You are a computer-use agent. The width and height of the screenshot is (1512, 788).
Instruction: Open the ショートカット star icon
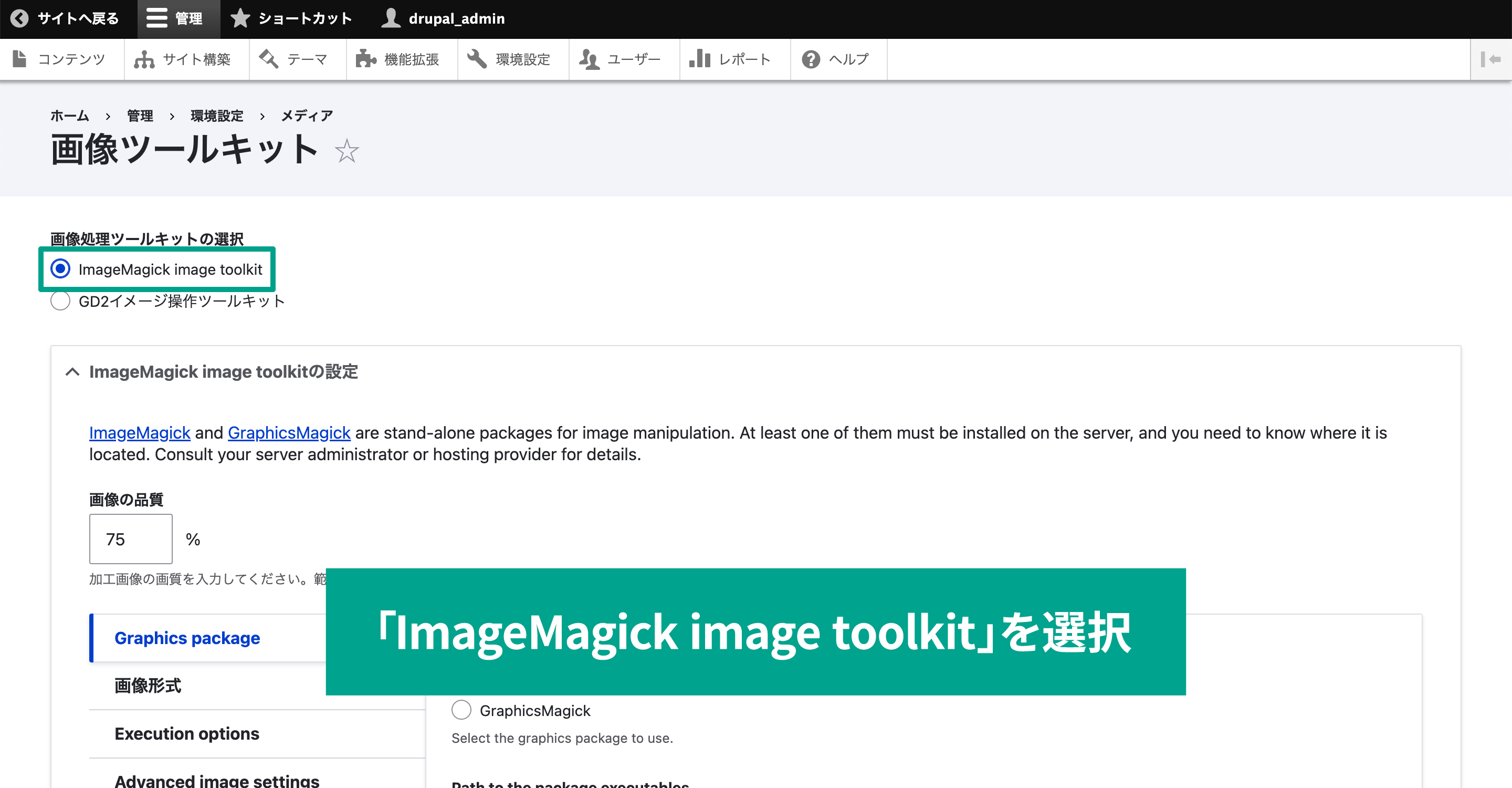click(239, 18)
